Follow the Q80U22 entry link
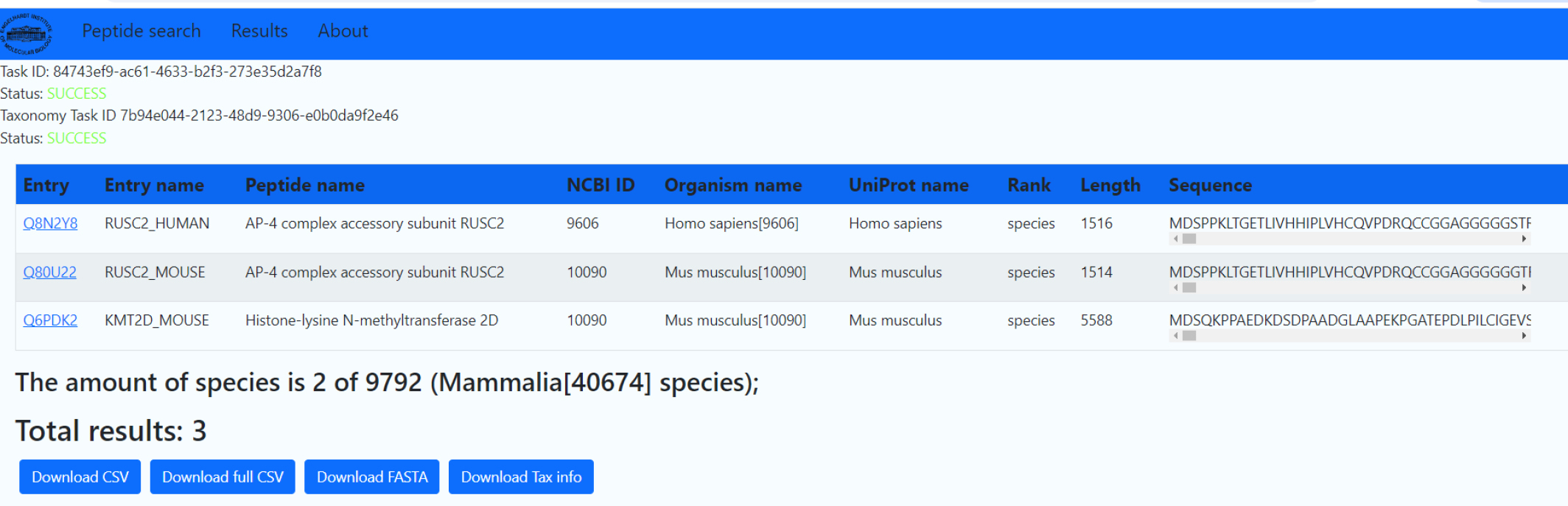The height and width of the screenshot is (506, 1568). coord(49,272)
